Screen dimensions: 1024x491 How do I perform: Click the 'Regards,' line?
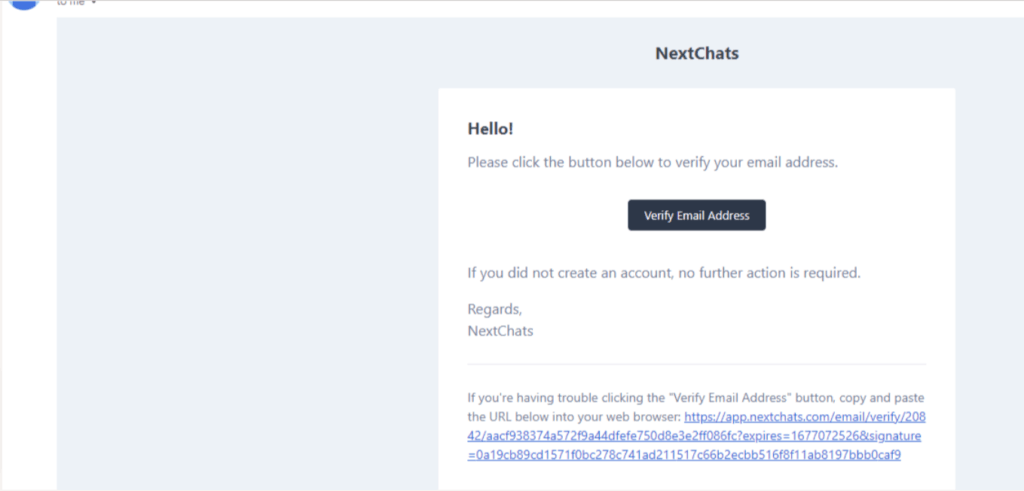[x=494, y=309]
